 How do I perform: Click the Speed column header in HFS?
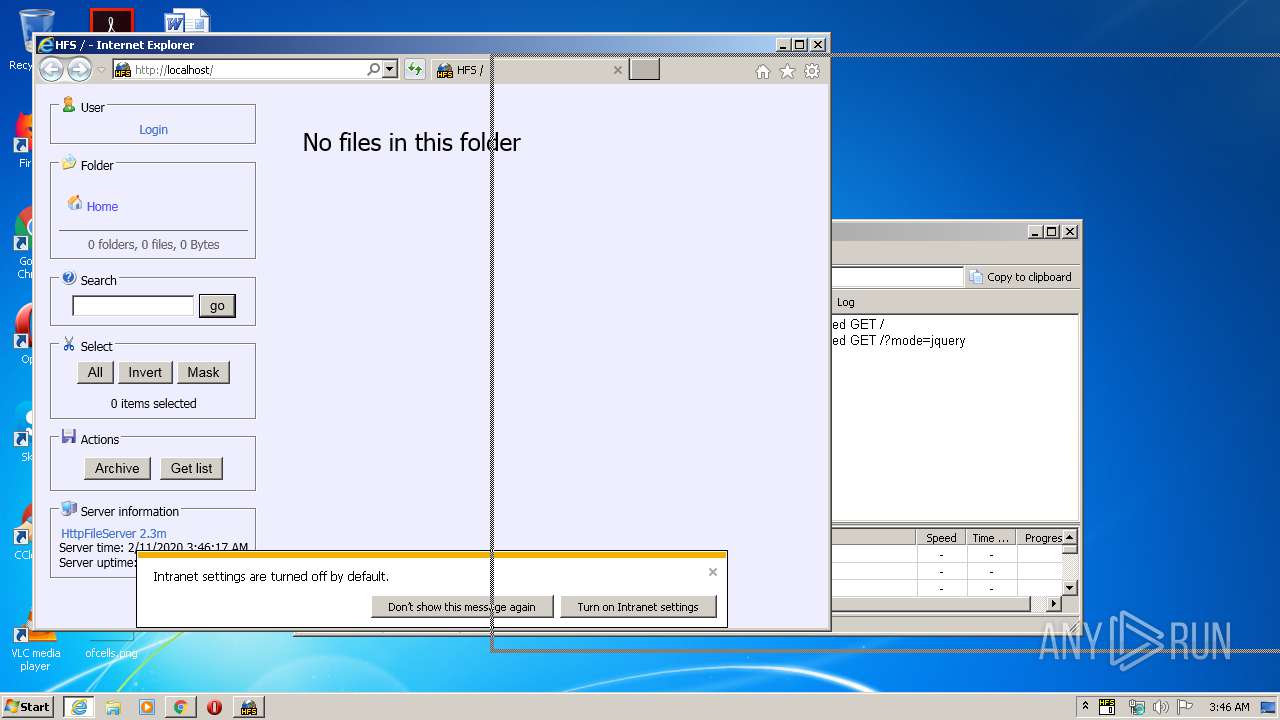pyautogui.click(x=941, y=538)
